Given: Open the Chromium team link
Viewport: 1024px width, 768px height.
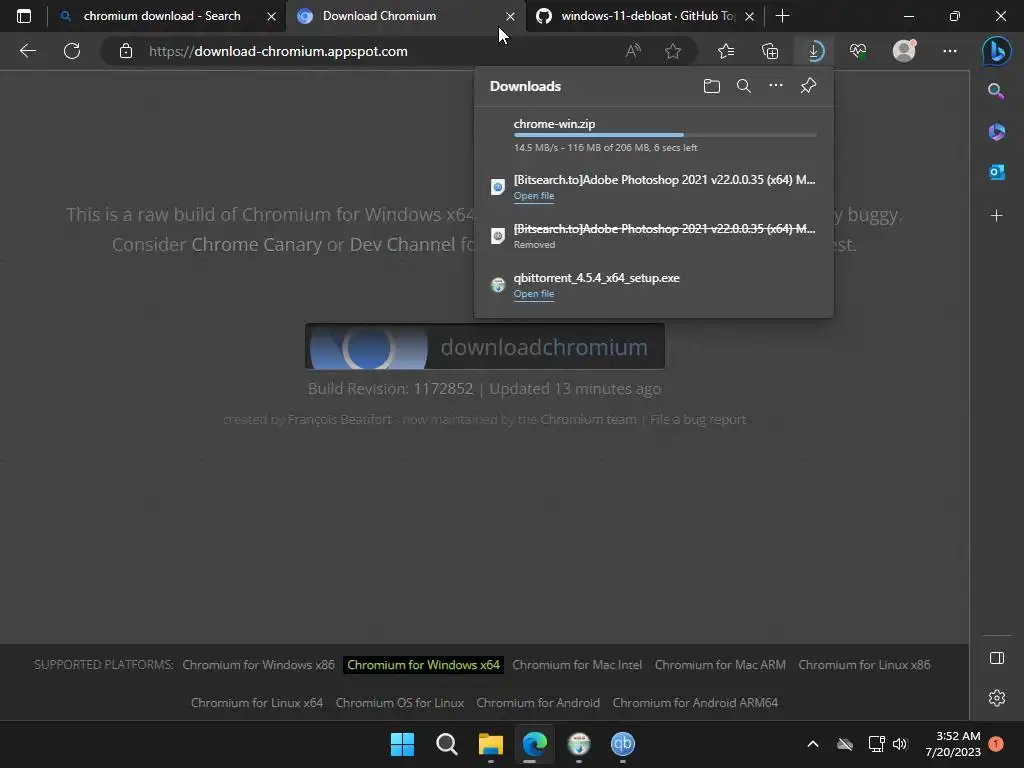Looking at the screenshot, I should (588, 419).
